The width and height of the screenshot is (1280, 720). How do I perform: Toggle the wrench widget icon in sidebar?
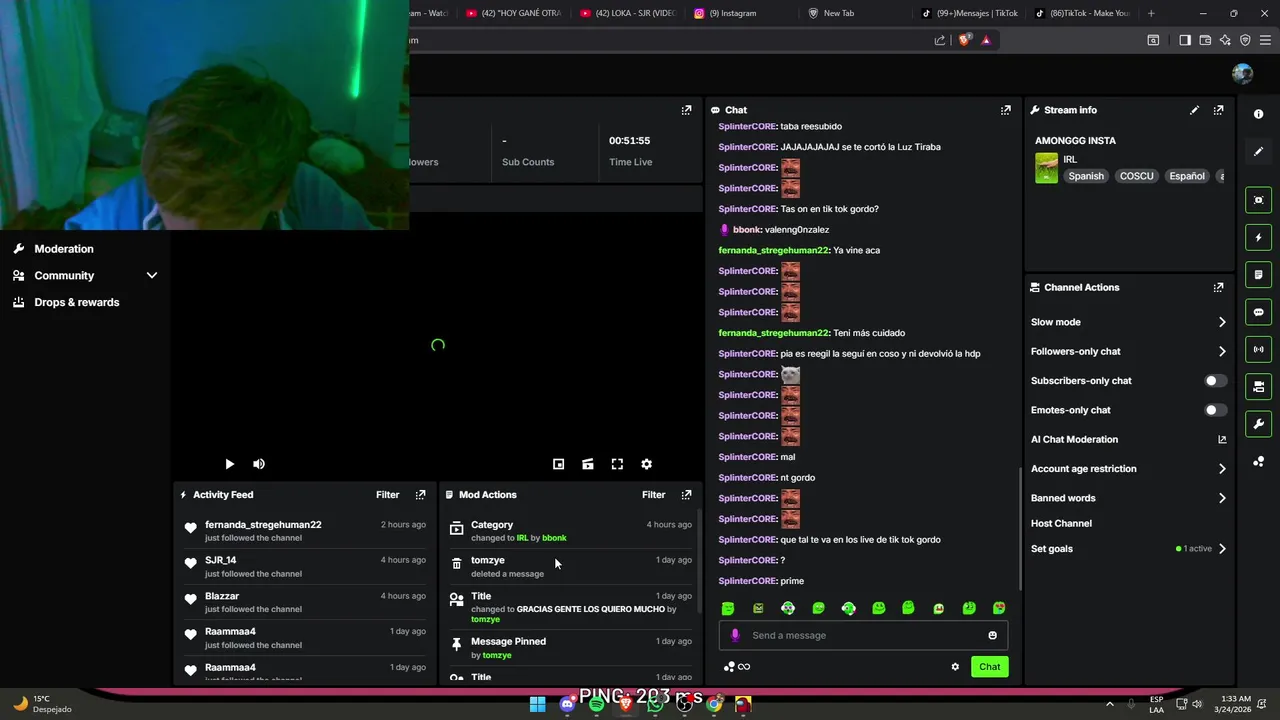(x=1258, y=423)
